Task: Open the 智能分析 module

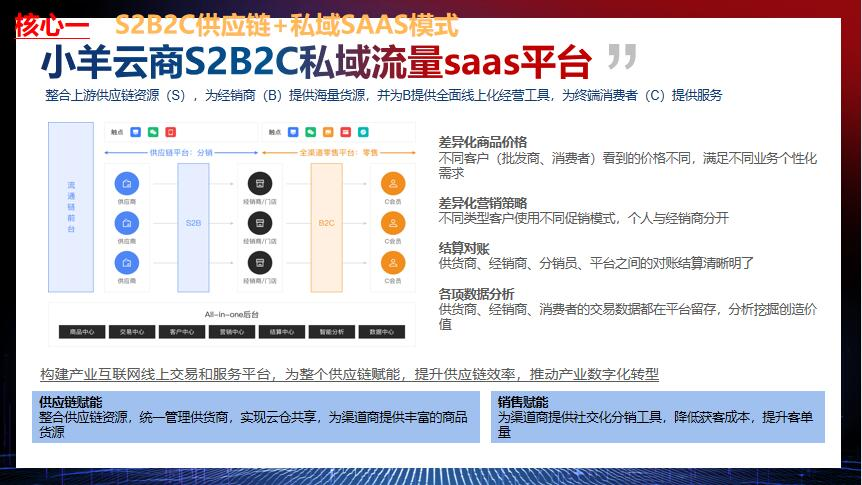Action: [x=332, y=331]
